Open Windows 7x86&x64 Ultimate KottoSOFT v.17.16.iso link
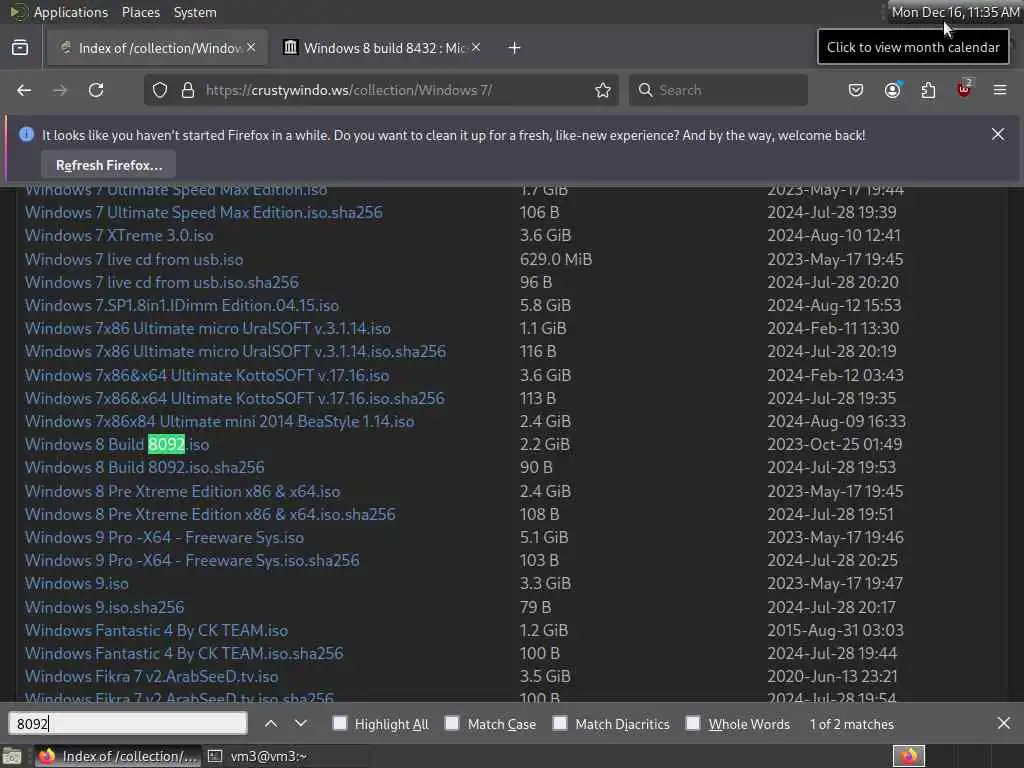The image size is (1024, 768). [x=207, y=376]
